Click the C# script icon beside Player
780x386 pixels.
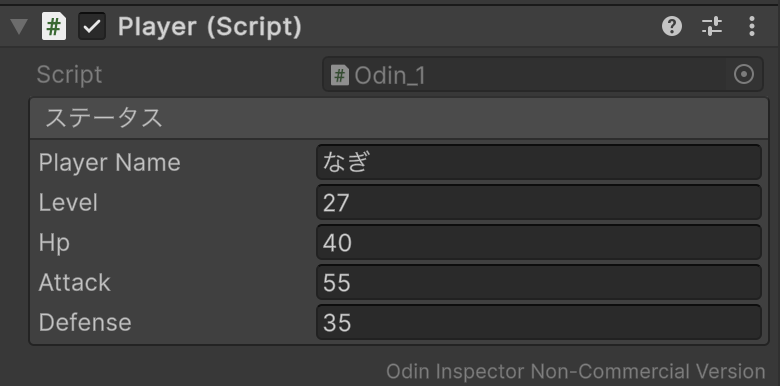(x=54, y=26)
